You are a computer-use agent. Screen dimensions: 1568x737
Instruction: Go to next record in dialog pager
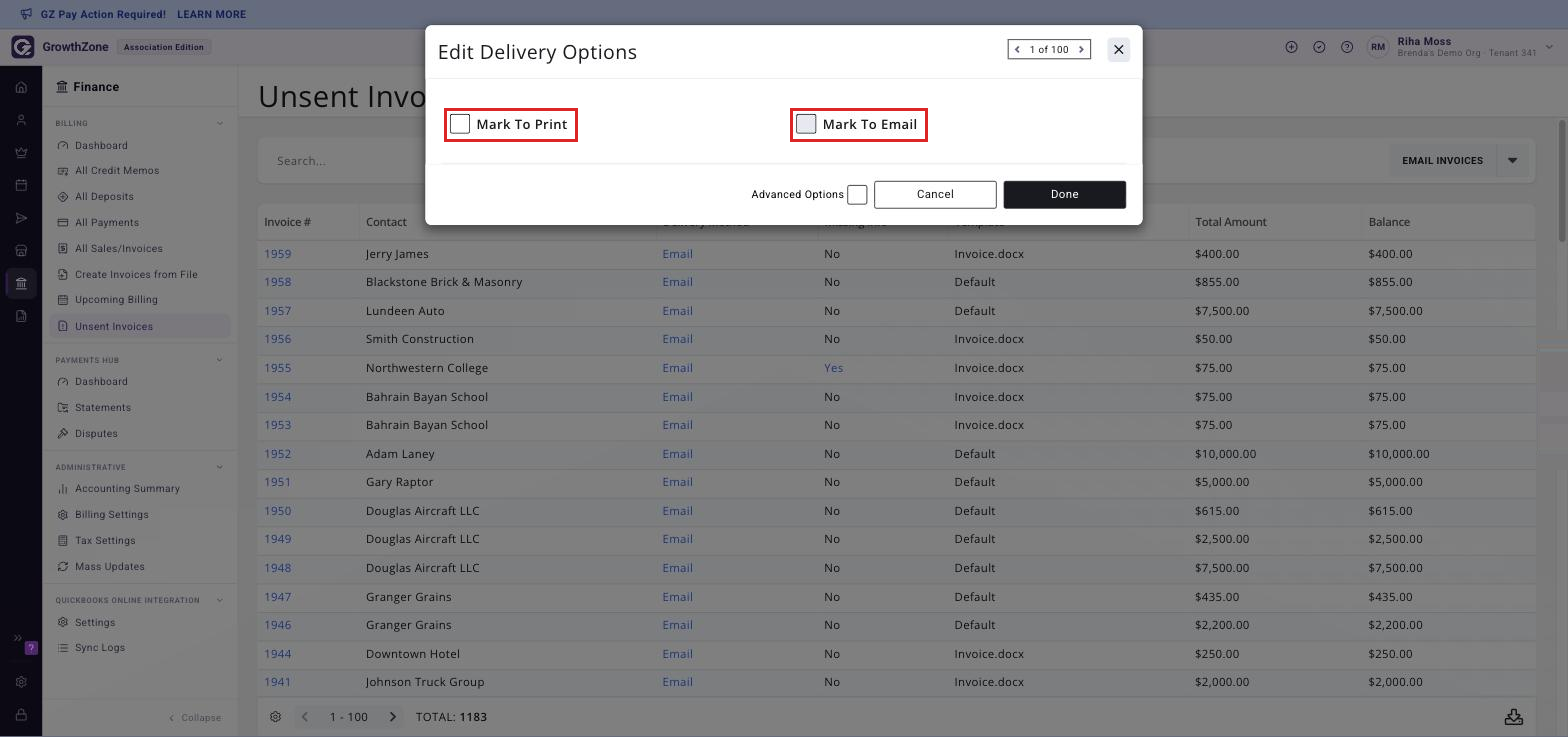(x=1081, y=49)
